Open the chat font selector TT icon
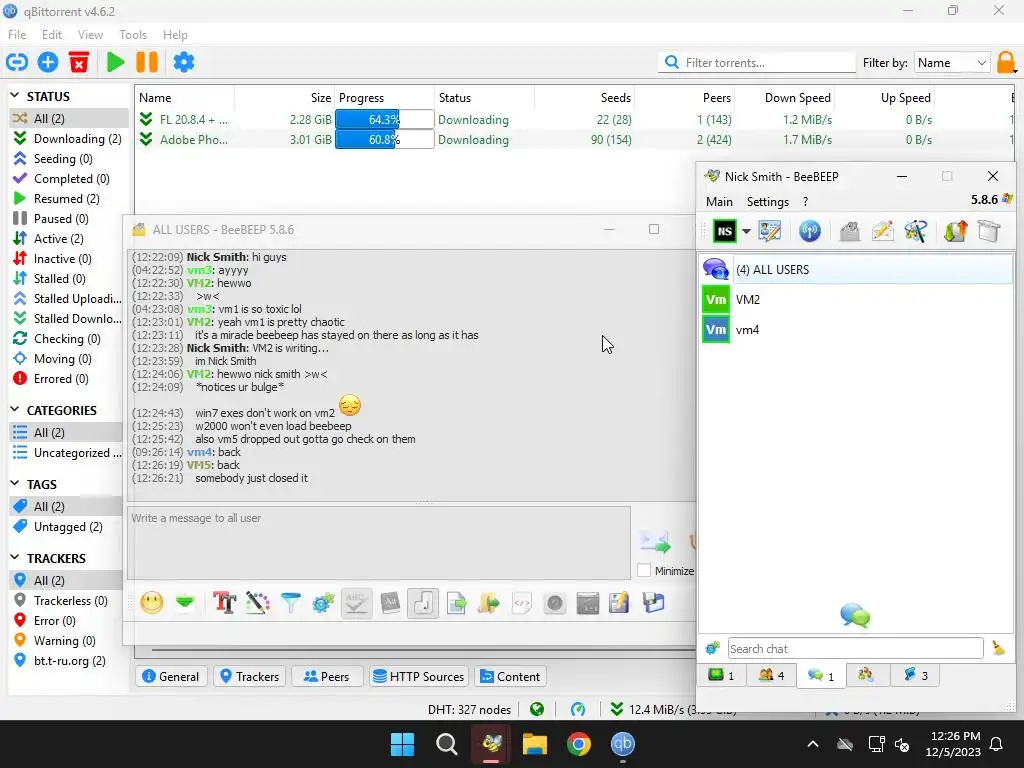The image size is (1024, 768). click(x=224, y=602)
